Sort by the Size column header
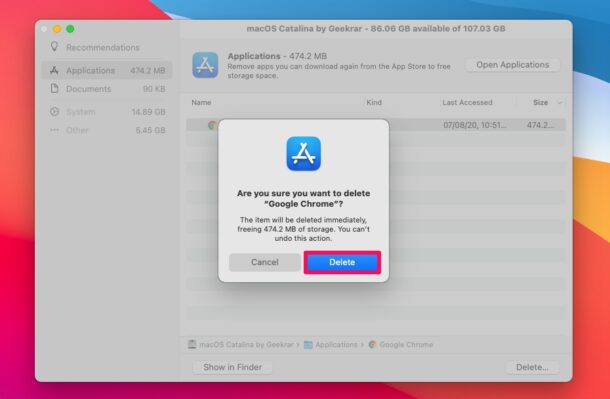Screen dimensions: 610x399 coord(540,103)
